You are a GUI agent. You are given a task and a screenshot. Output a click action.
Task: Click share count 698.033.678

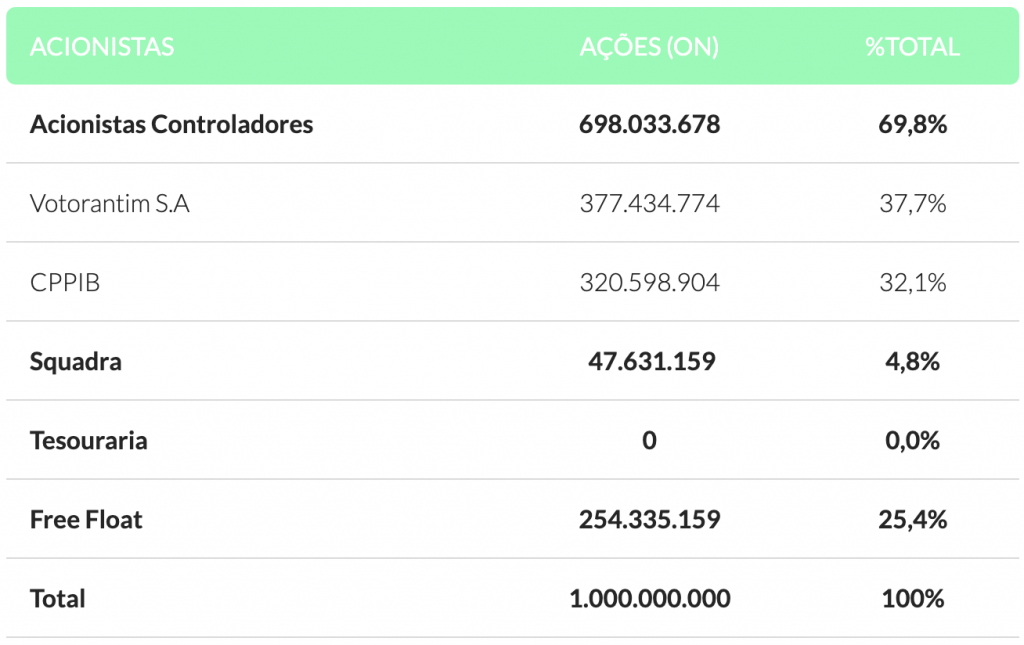coord(649,124)
